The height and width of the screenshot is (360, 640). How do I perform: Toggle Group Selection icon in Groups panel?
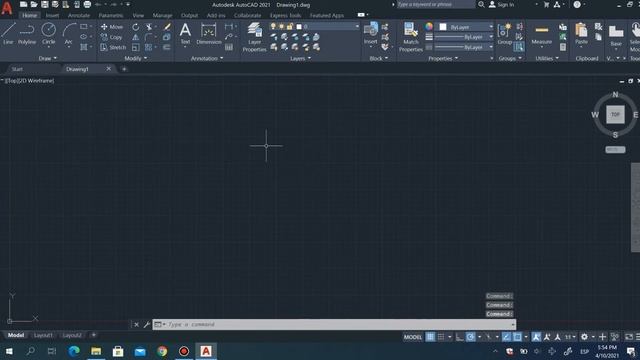(x=519, y=47)
